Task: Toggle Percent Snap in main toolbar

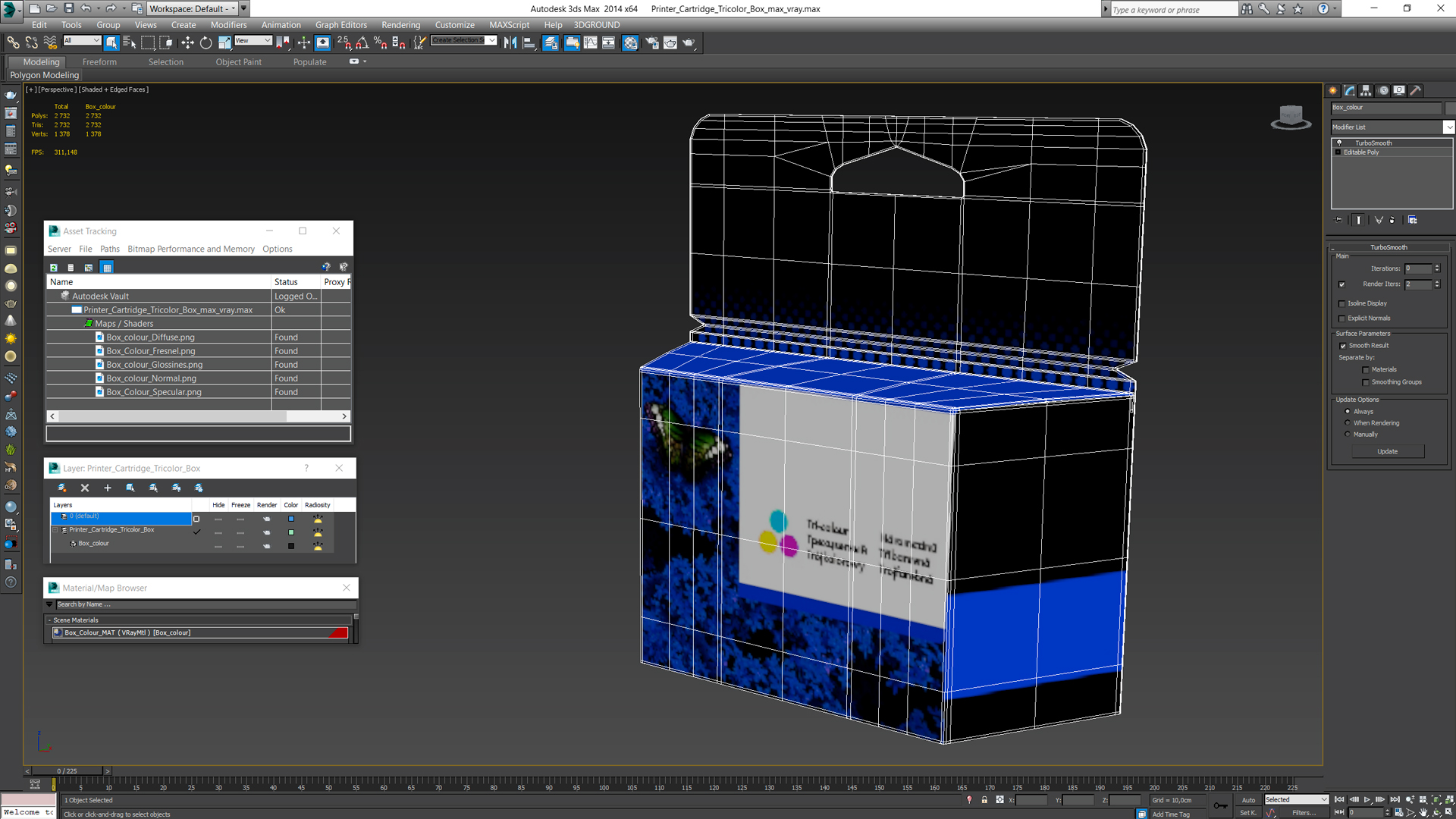Action: pos(380,43)
